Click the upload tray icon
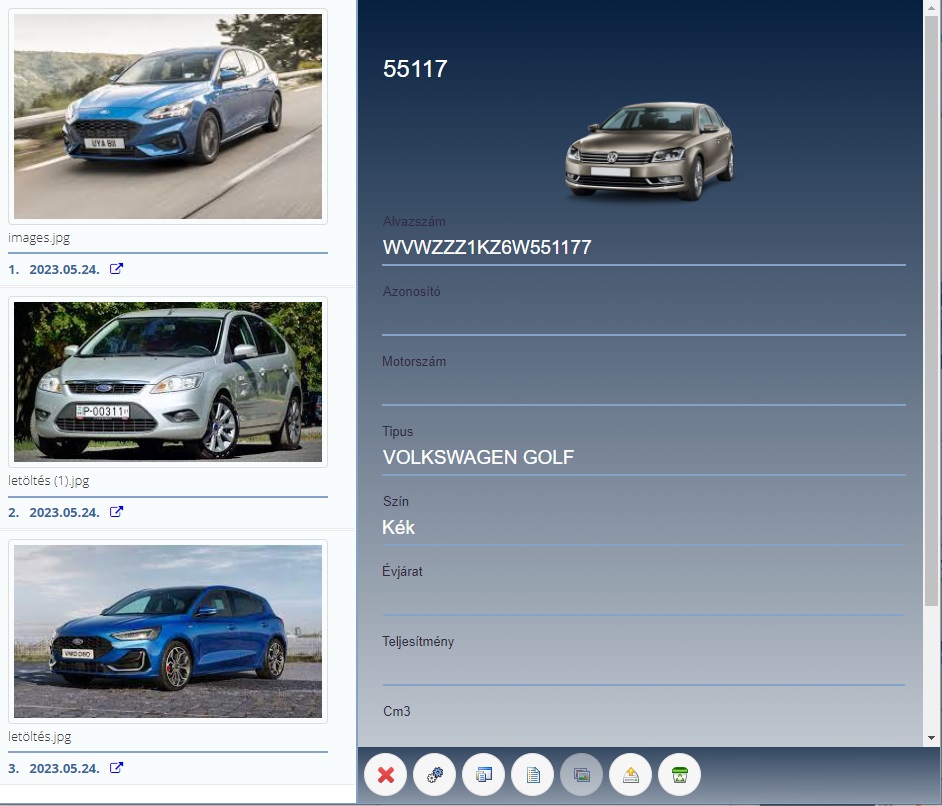Image resolution: width=942 pixels, height=806 pixels. [x=631, y=775]
